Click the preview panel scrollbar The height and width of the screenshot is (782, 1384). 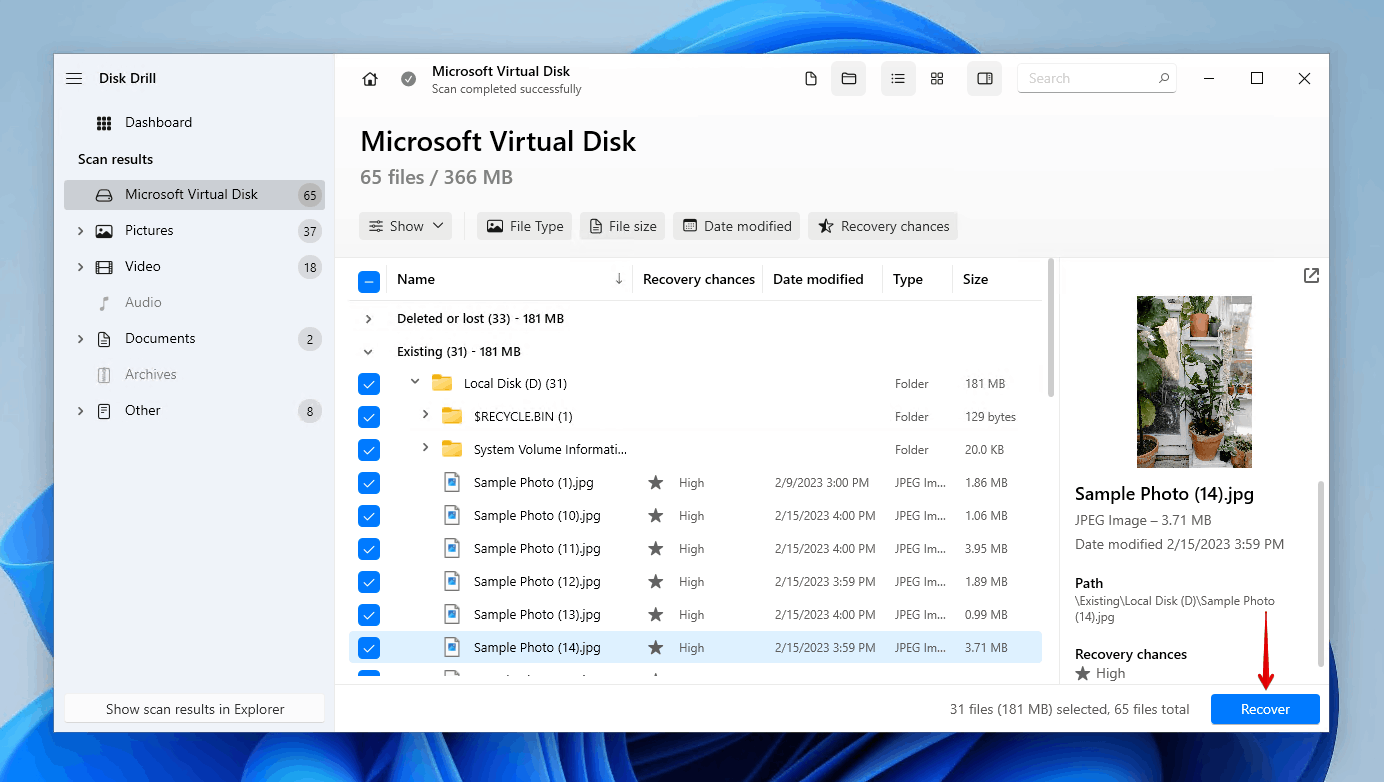pos(1320,573)
